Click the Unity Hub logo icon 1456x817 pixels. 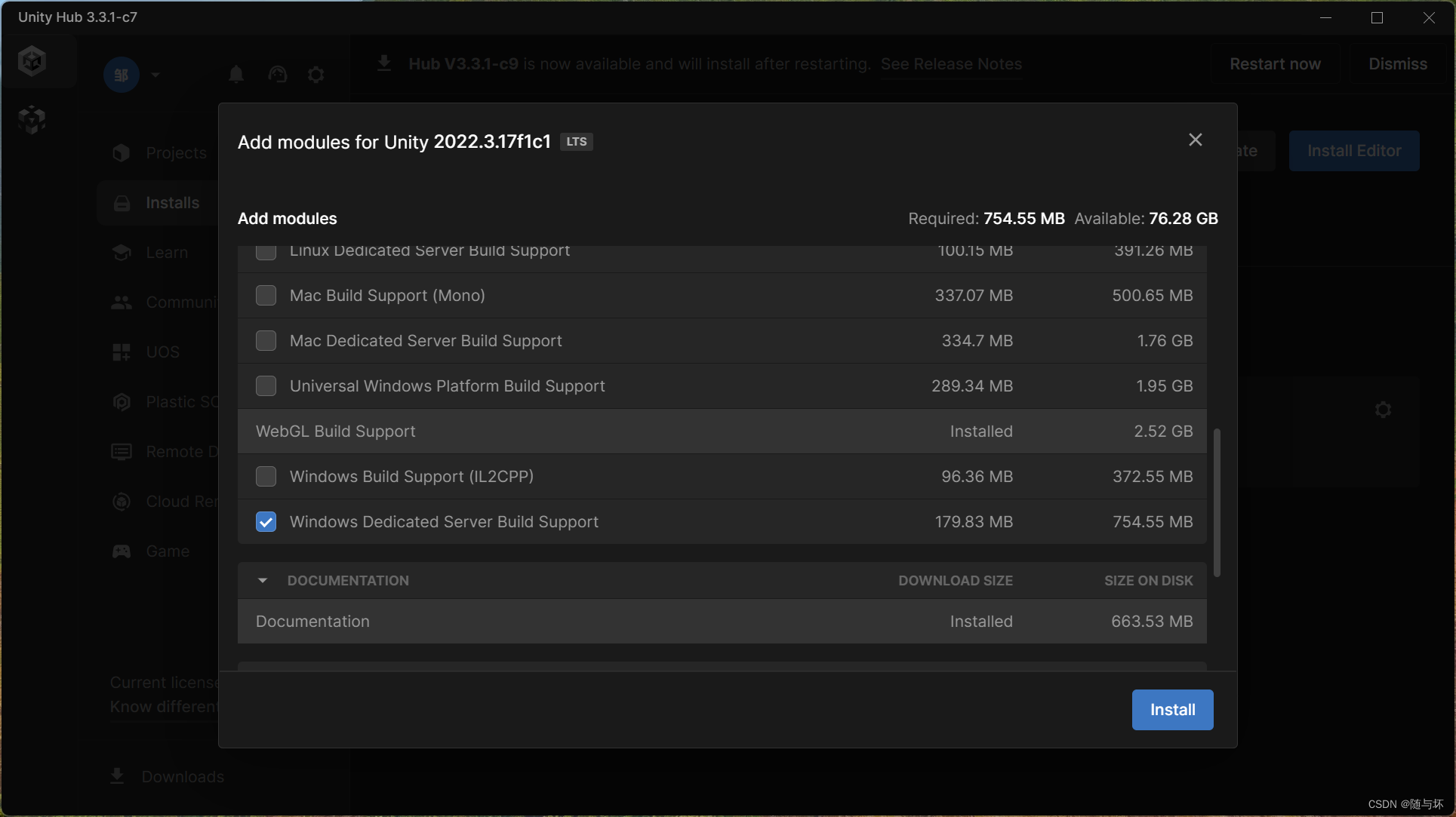click(x=32, y=61)
